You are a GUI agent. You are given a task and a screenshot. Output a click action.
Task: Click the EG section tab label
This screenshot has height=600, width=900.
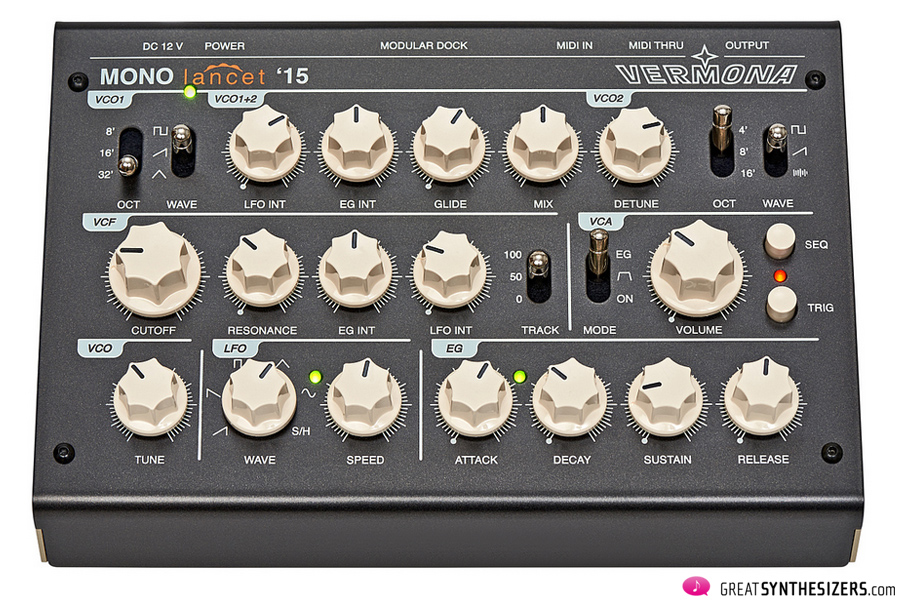tap(454, 348)
